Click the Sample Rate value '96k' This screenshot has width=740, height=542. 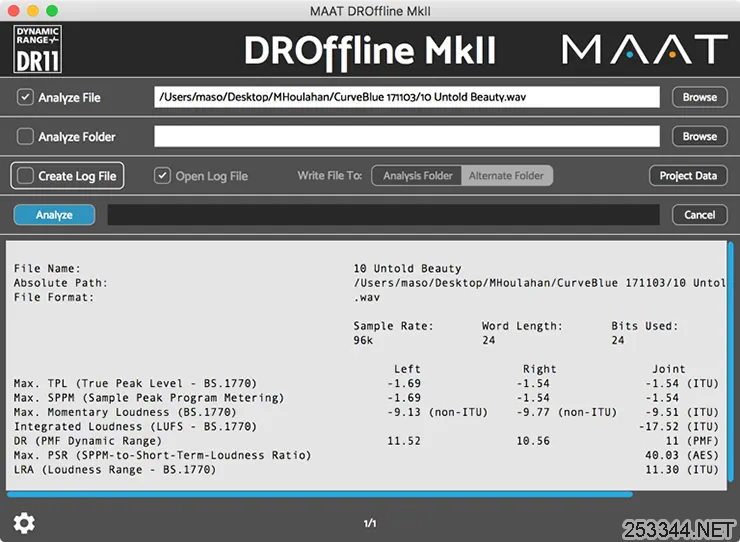pyautogui.click(x=363, y=340)
